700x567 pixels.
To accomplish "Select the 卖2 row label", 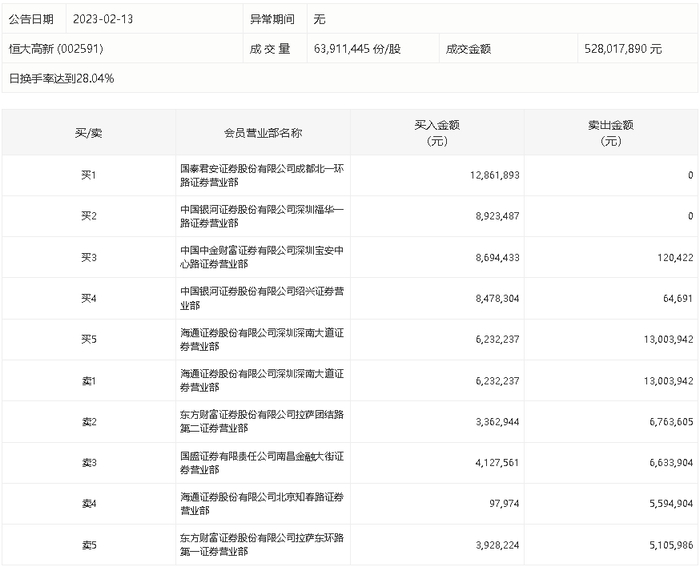I will pyautogui.click(x=88, y=422).
